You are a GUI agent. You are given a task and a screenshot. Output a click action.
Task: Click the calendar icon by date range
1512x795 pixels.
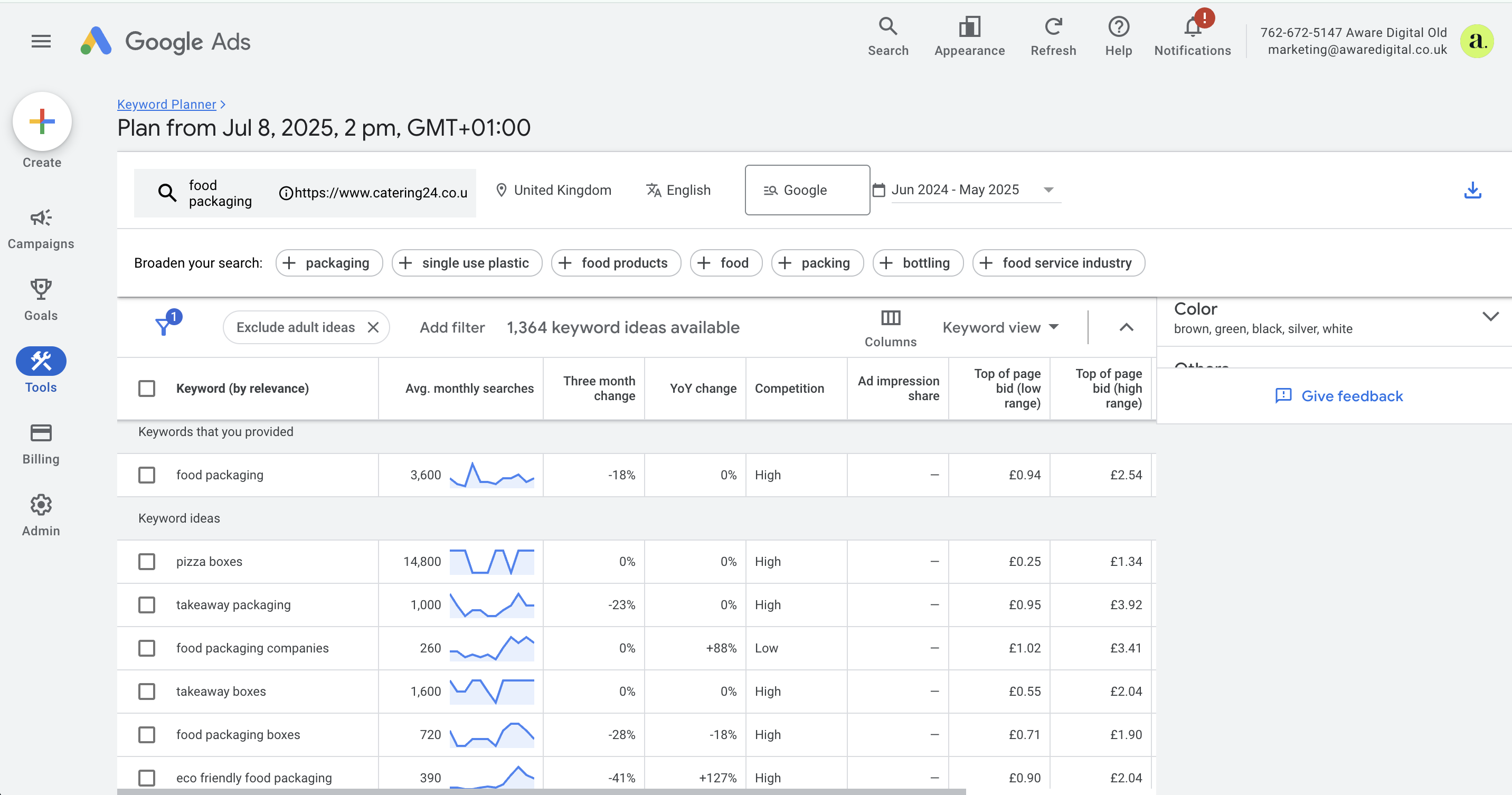(878, 190)
